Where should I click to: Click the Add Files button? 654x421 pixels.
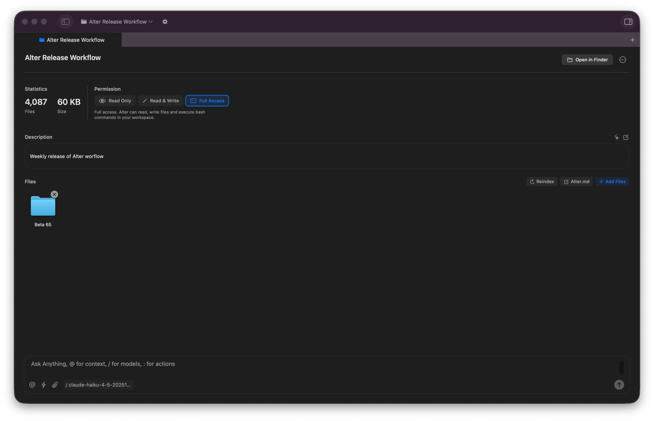click(x=612, y=182)
